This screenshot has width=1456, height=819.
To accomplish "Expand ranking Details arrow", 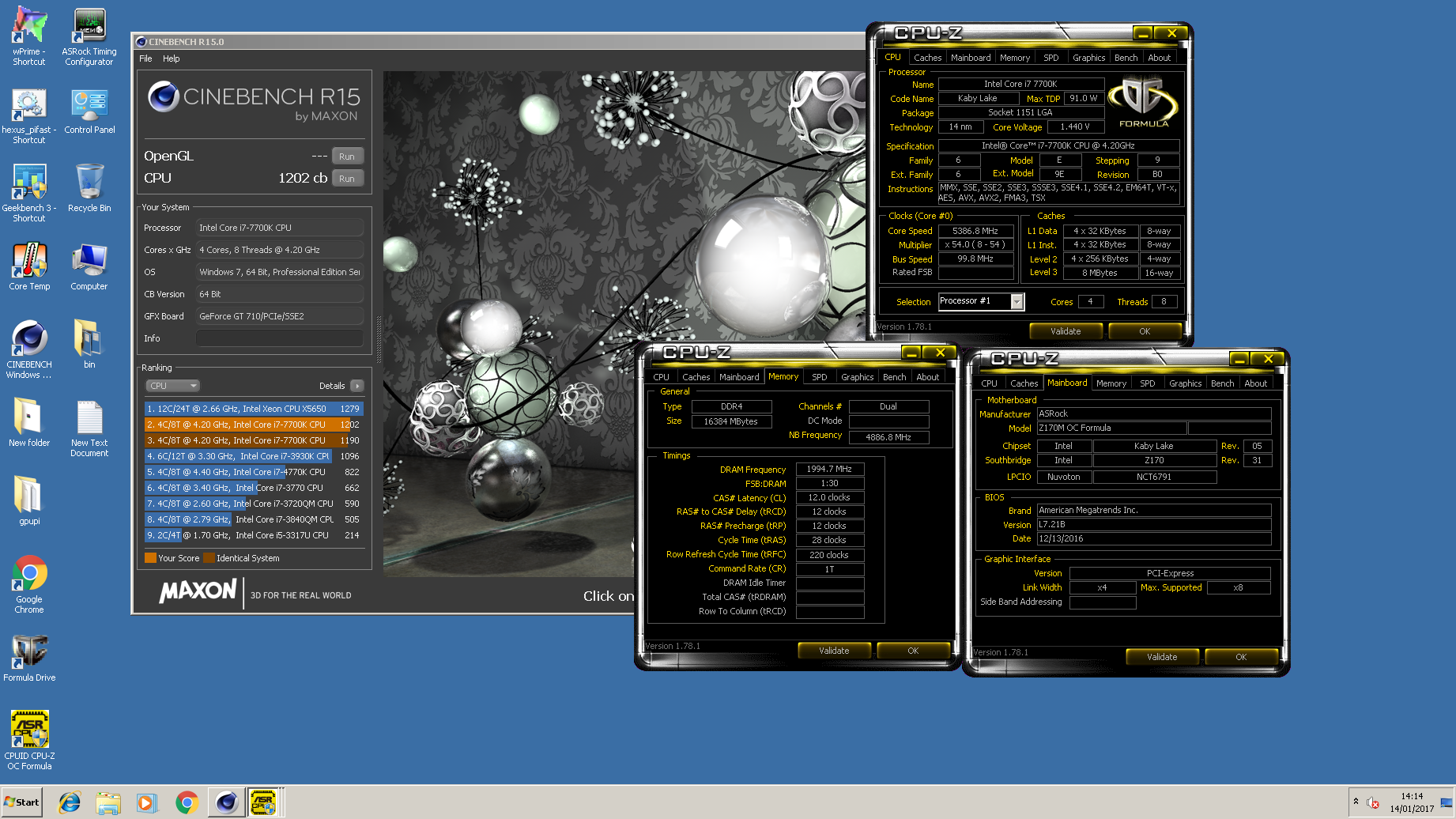I will coord(357,386).
